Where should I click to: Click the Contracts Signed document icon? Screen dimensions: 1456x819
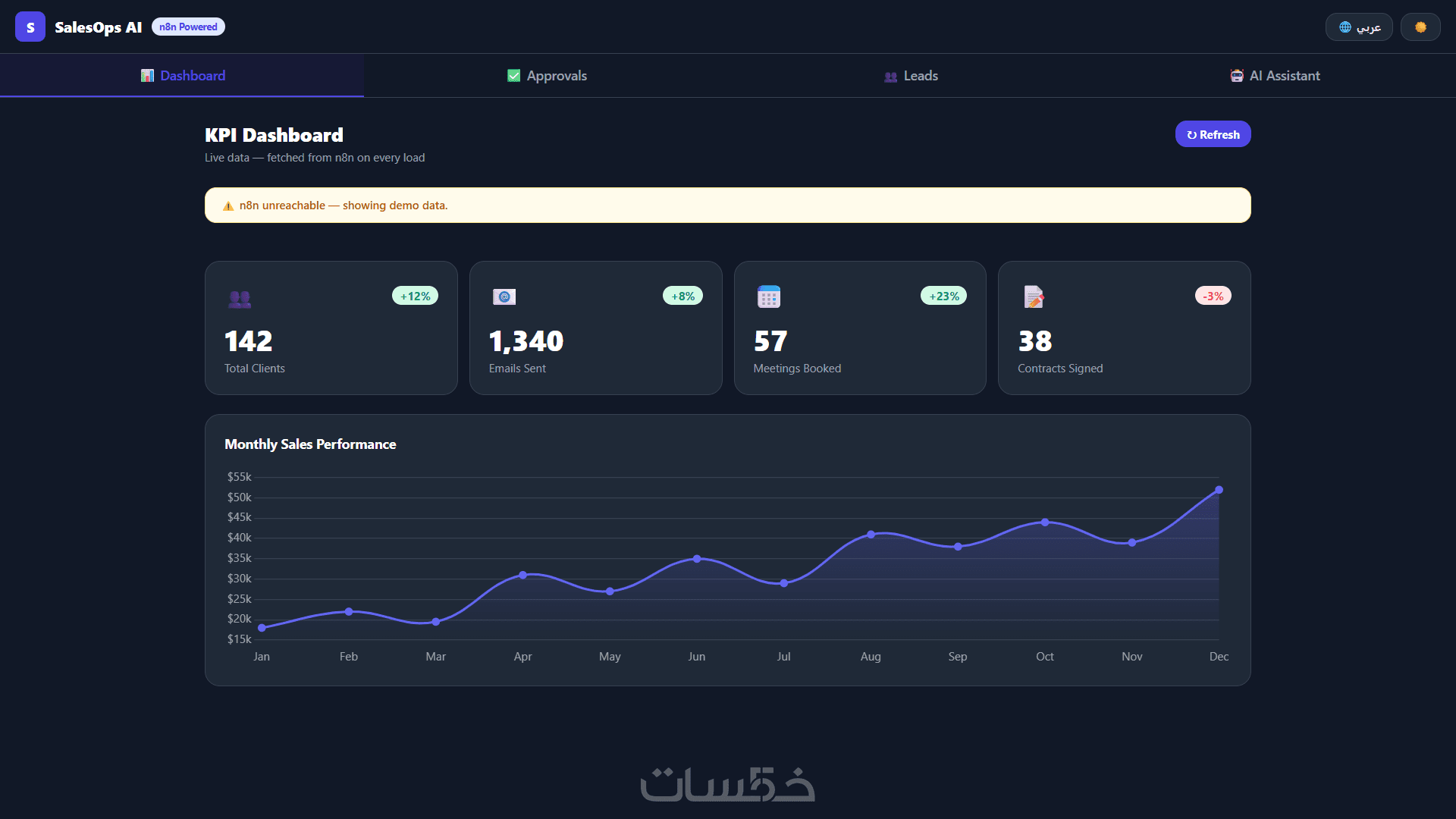(x=1034, y=297)
